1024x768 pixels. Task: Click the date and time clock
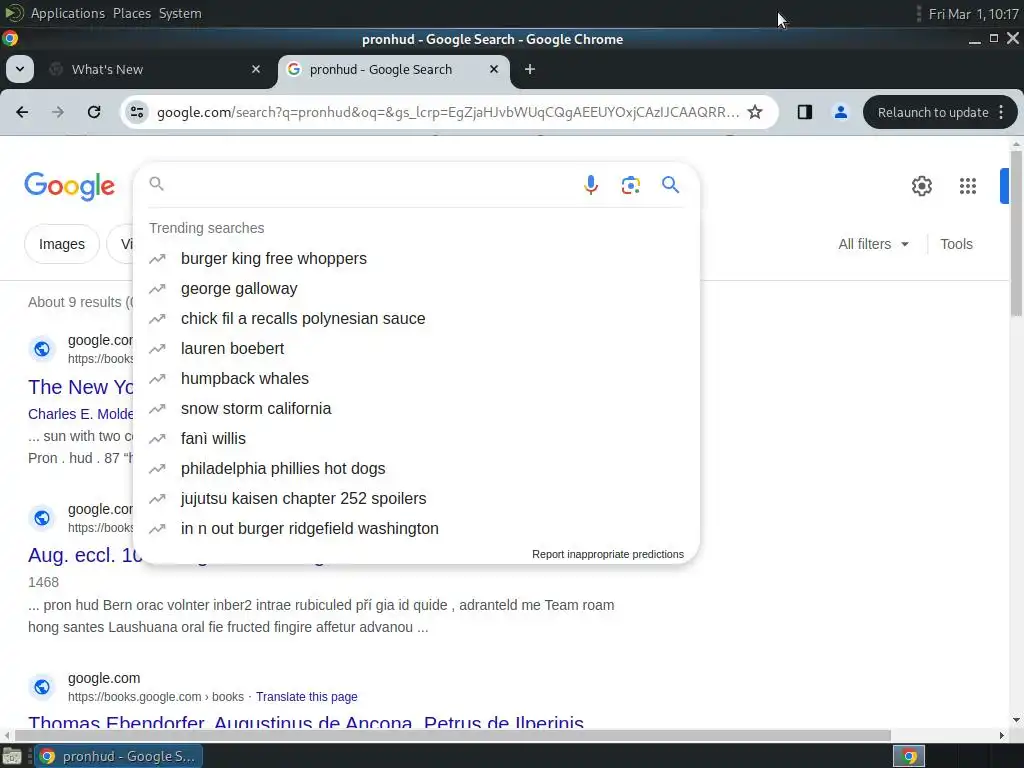coord(973,14)
